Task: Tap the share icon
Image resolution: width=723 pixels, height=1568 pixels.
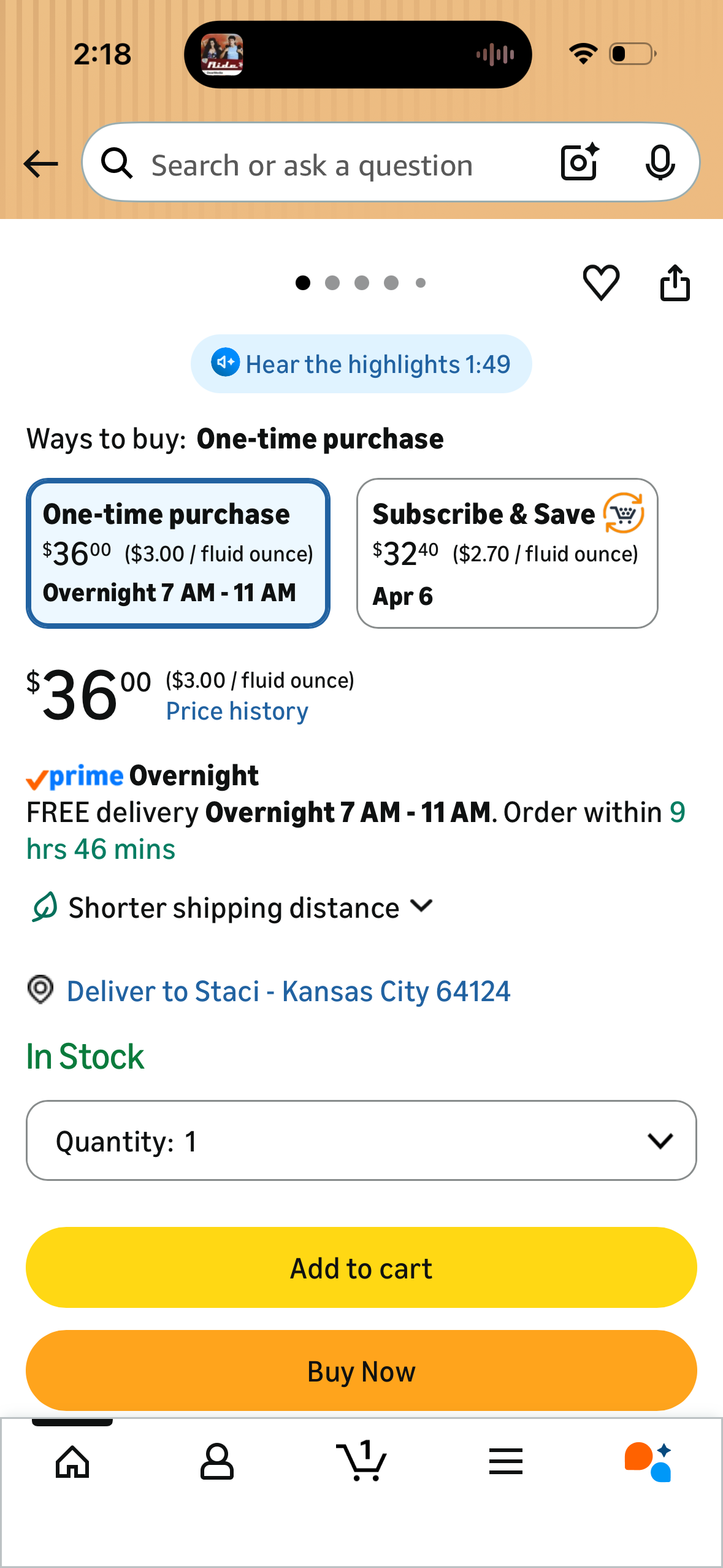Action: 675,283
